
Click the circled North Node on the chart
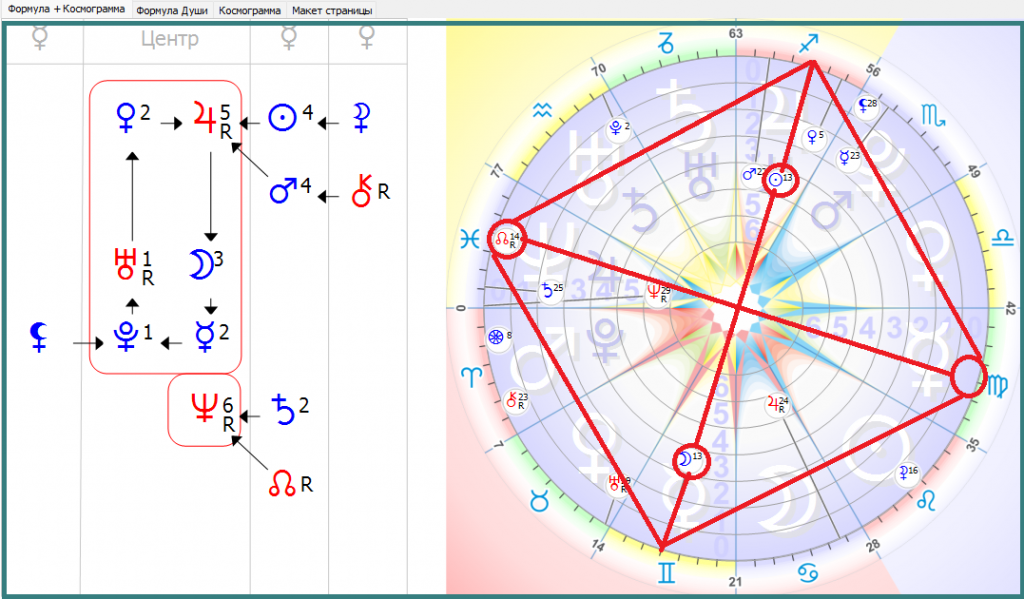(x=506, y=240)
